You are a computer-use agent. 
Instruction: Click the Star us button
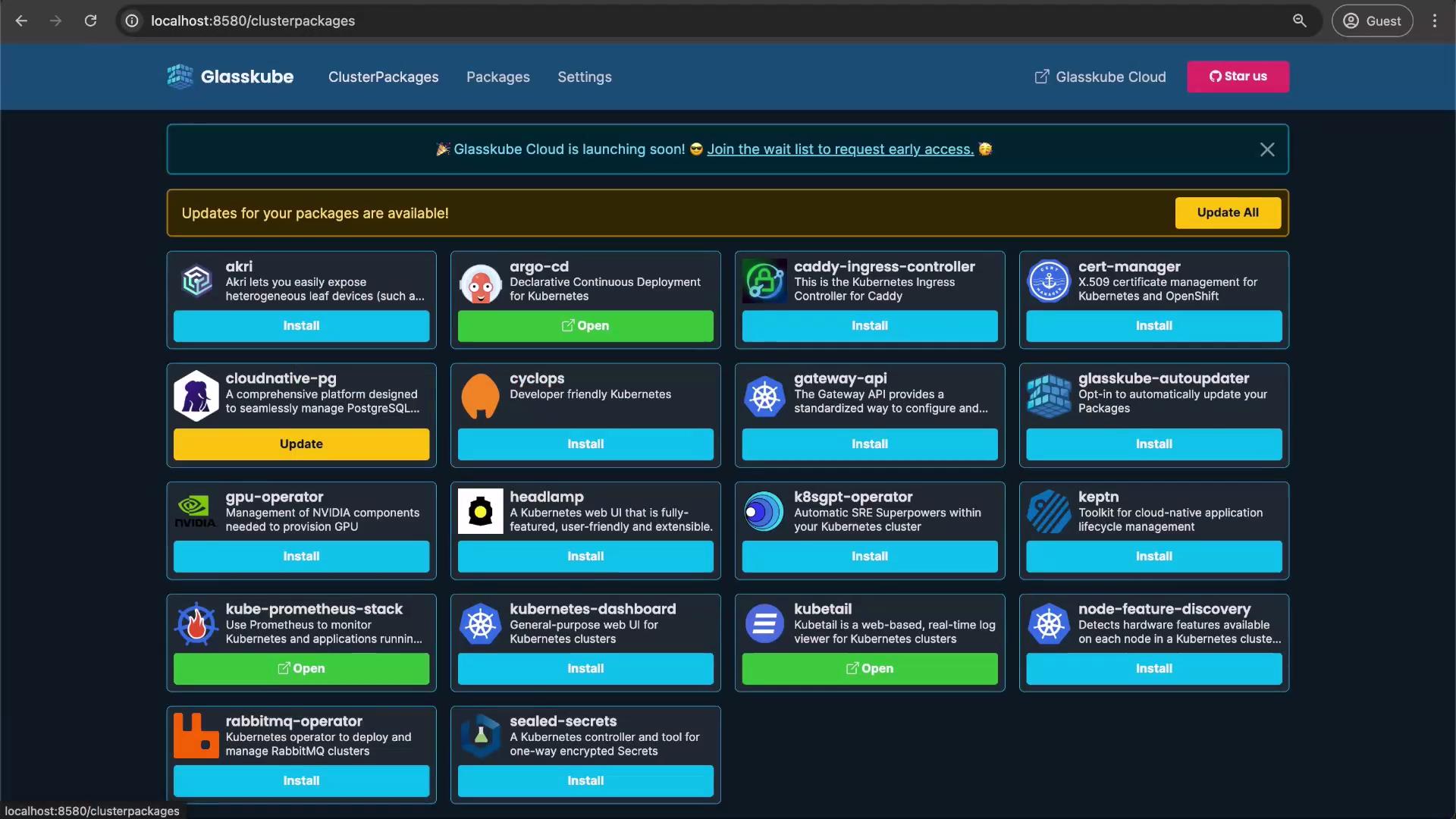(1238, 77)
